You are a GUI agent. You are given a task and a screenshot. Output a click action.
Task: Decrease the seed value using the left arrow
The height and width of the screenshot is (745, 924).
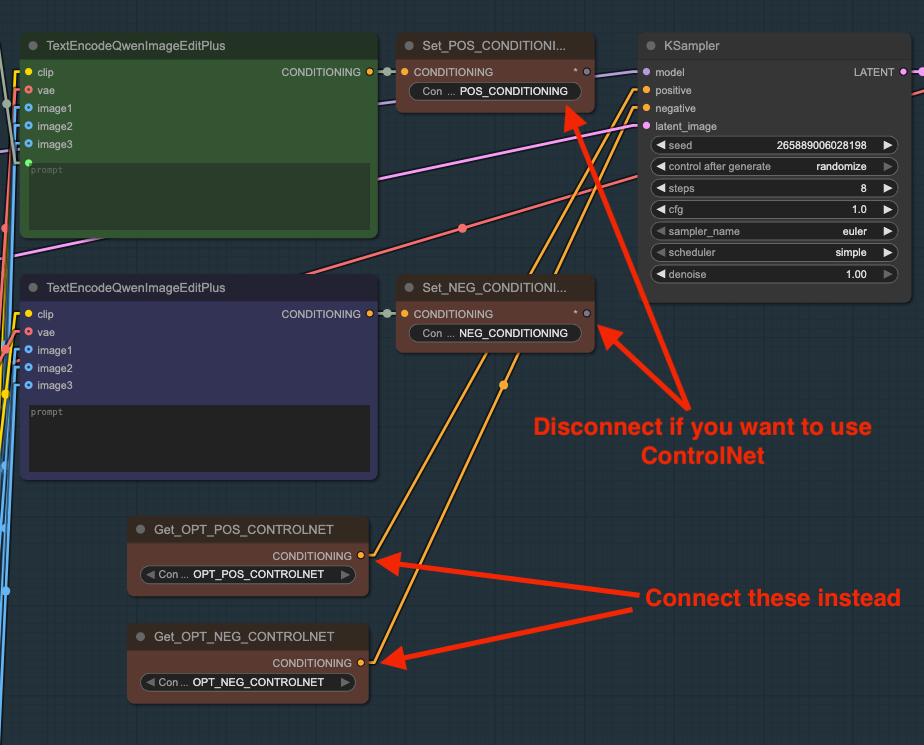coord(661,145)
